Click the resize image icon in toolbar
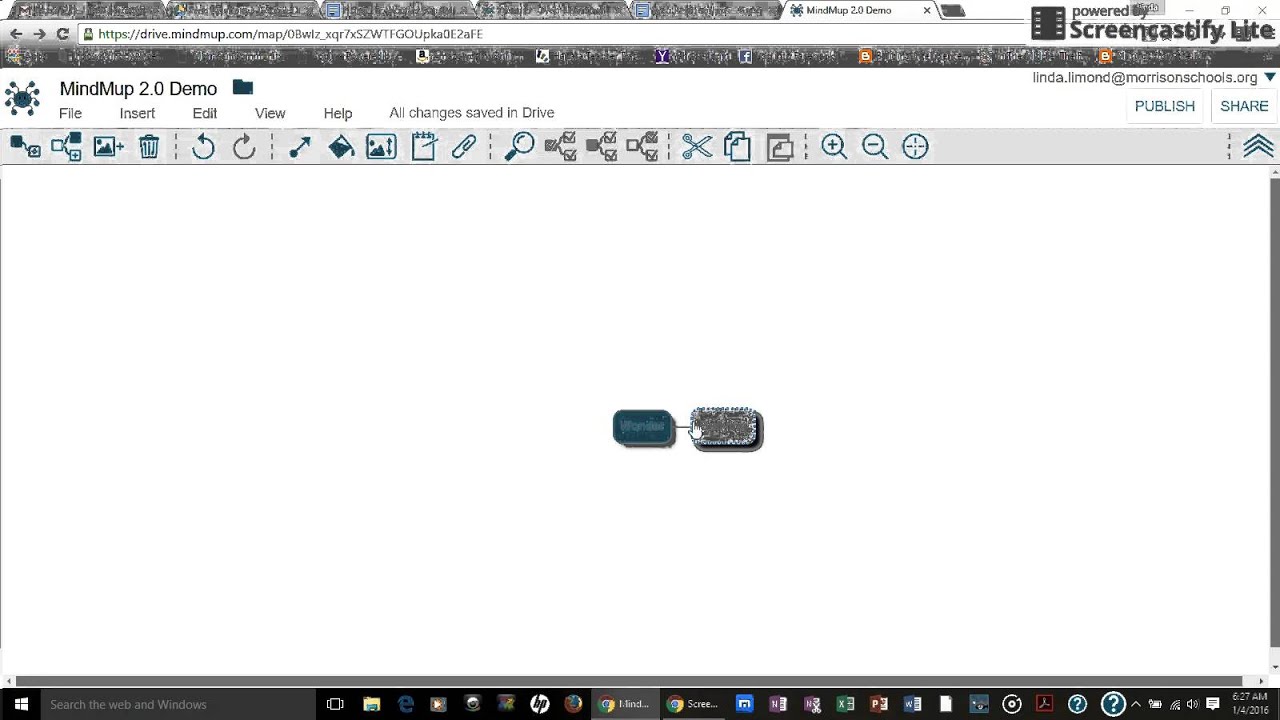 coord(381,147)
